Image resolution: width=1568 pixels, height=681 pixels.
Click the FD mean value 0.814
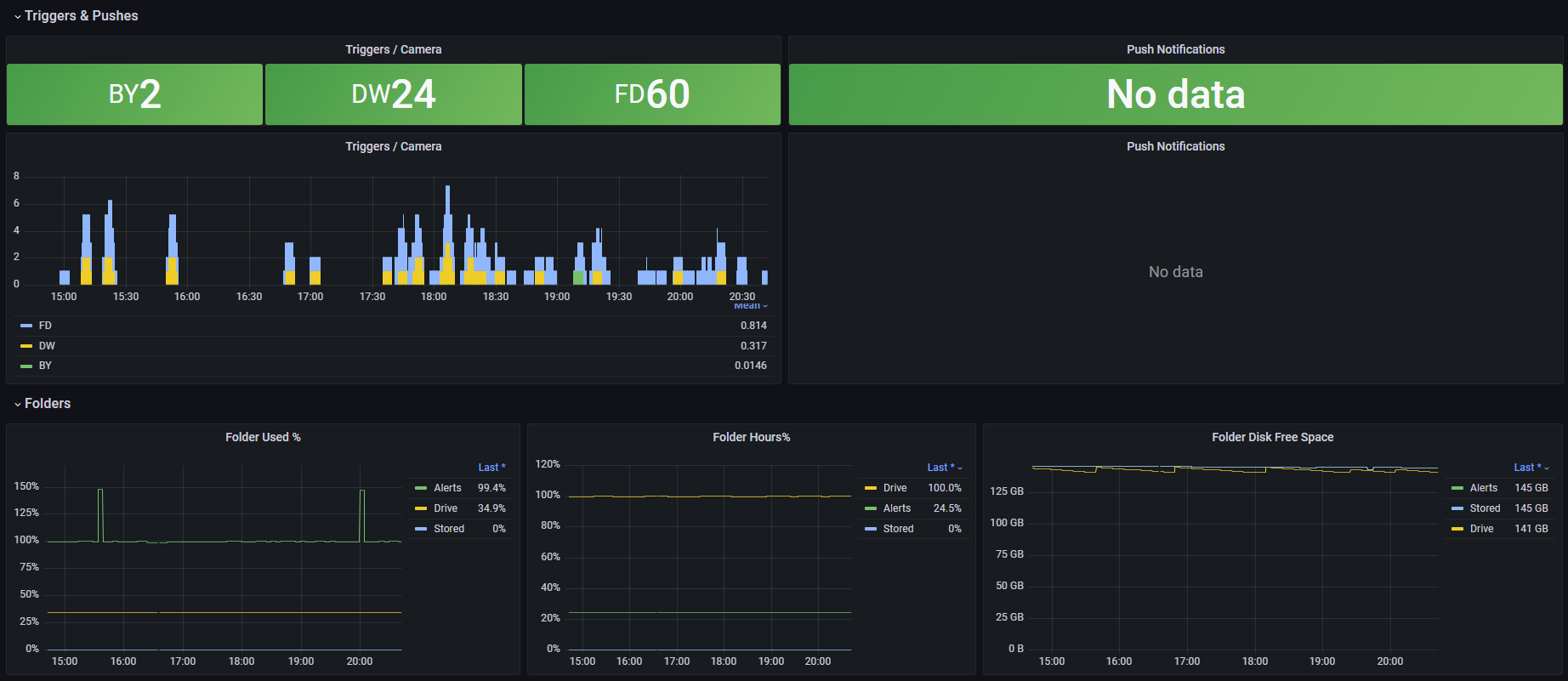753,326
